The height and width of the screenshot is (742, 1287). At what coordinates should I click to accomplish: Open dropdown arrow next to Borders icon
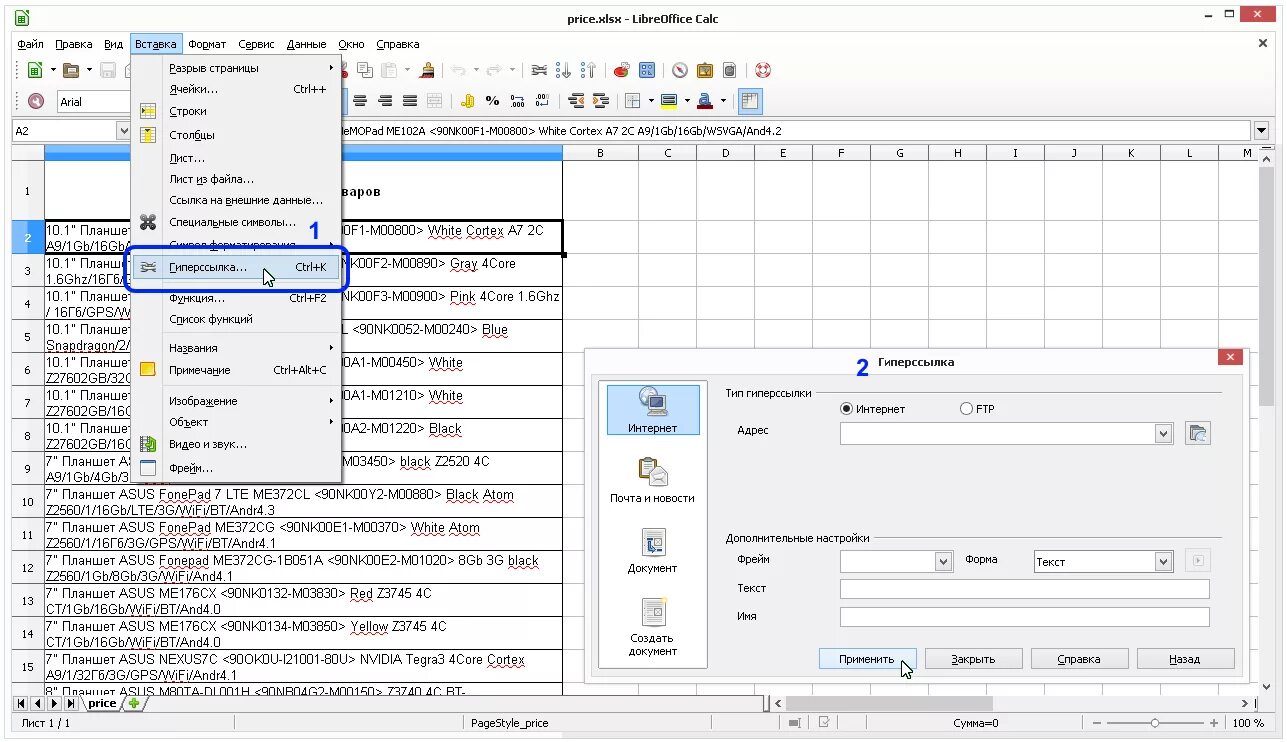(x=651, y=101)
